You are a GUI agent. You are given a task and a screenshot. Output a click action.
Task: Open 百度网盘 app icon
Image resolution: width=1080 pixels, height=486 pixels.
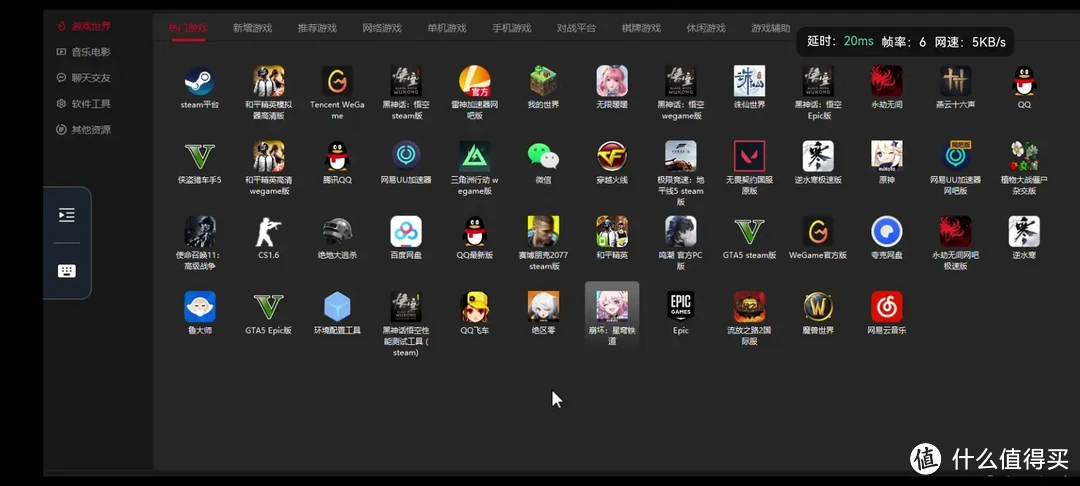pos(406,231)
